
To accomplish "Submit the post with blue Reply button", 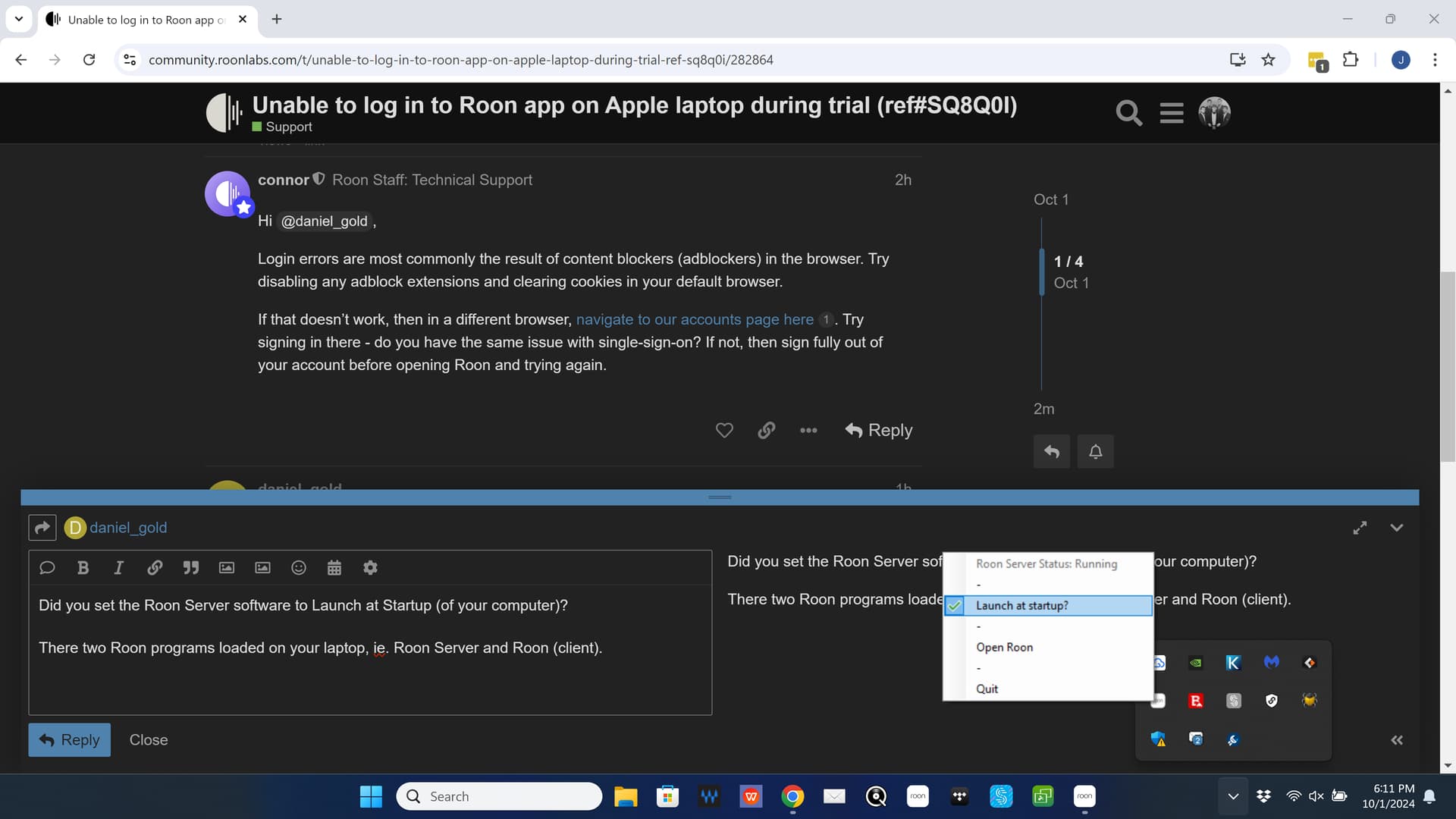I will [x=69, y=739].
